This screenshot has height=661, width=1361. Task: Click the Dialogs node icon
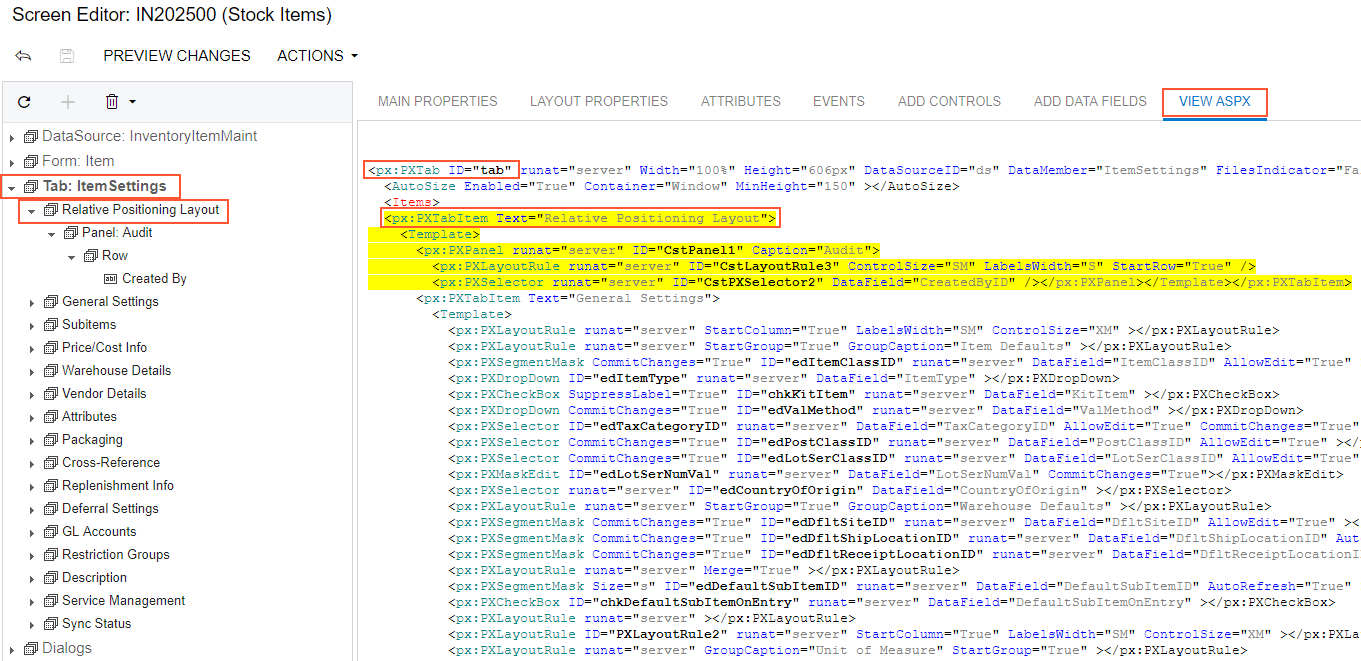pos(30,648)
